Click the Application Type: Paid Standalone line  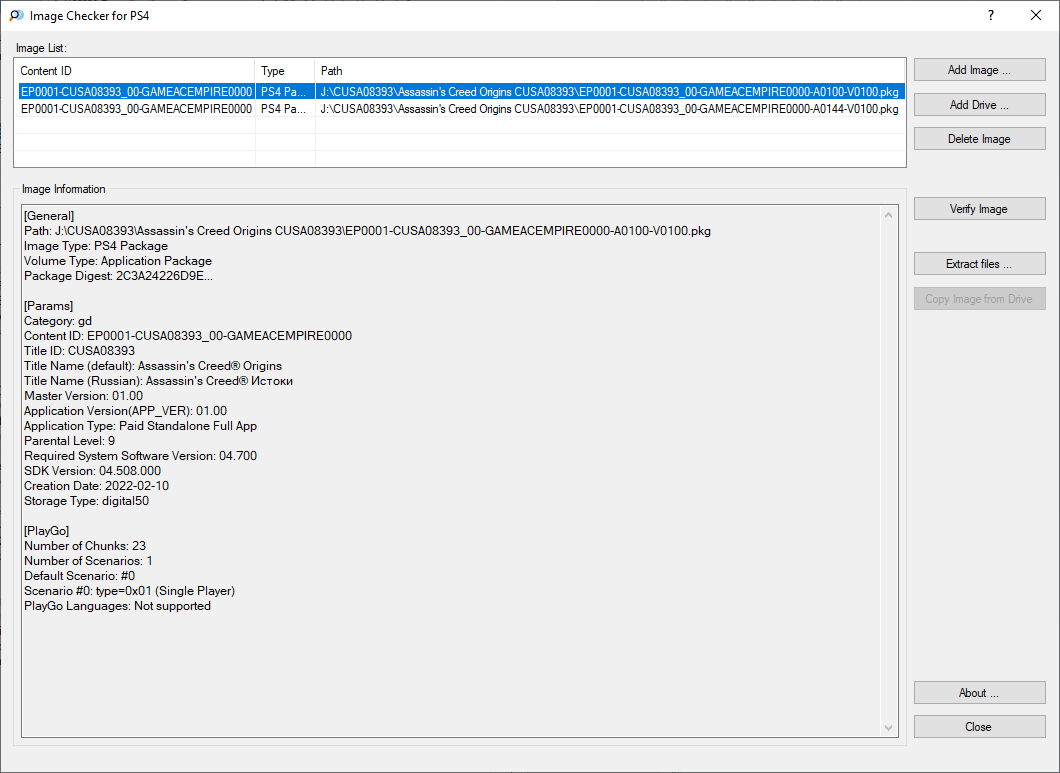point(140,426)
